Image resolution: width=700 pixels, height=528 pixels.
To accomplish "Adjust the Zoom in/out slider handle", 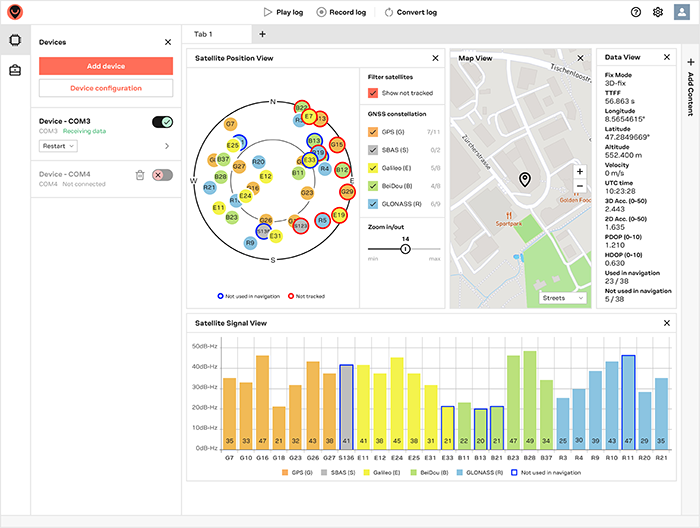I will (x=405, y=248).
